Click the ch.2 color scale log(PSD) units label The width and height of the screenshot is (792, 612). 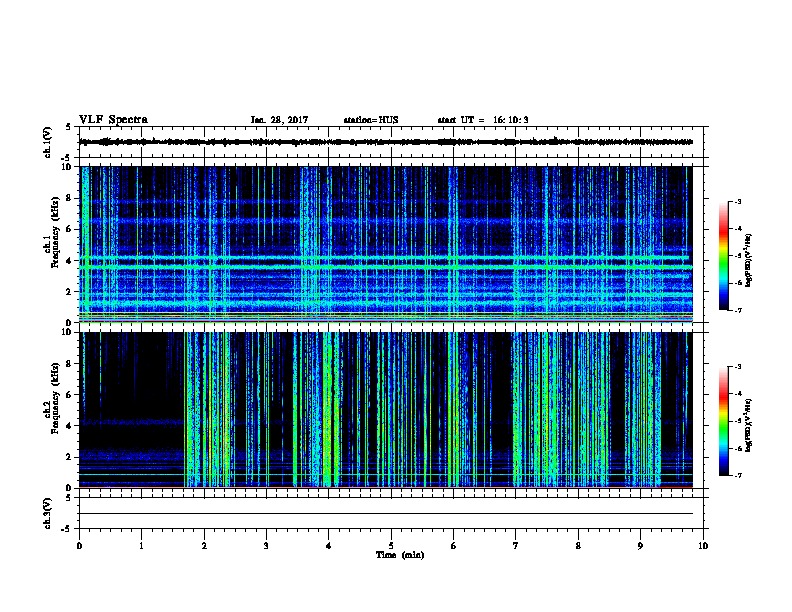coord(749,425)
